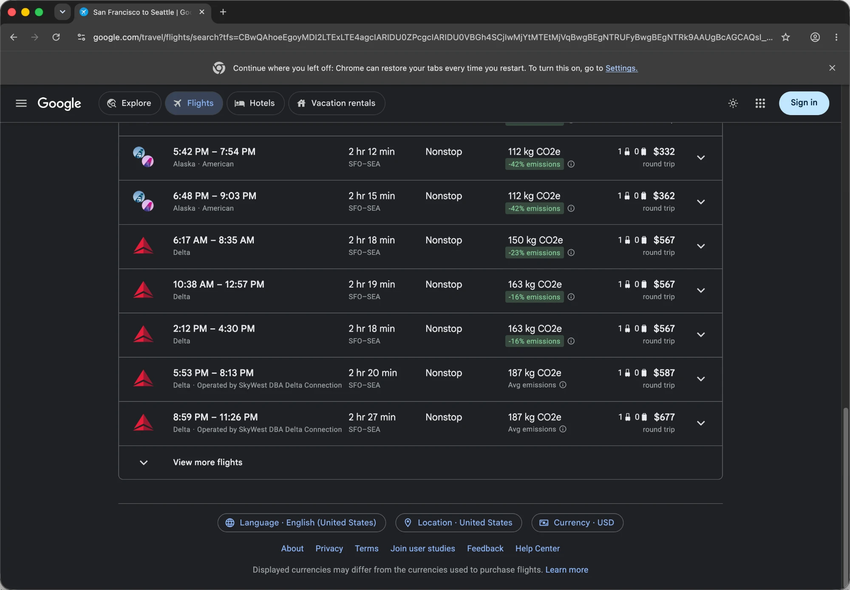This screenshot has height=590, width=850.
Task: Show Avg emissions info for $587 flight
Action: tap(563, 385)
